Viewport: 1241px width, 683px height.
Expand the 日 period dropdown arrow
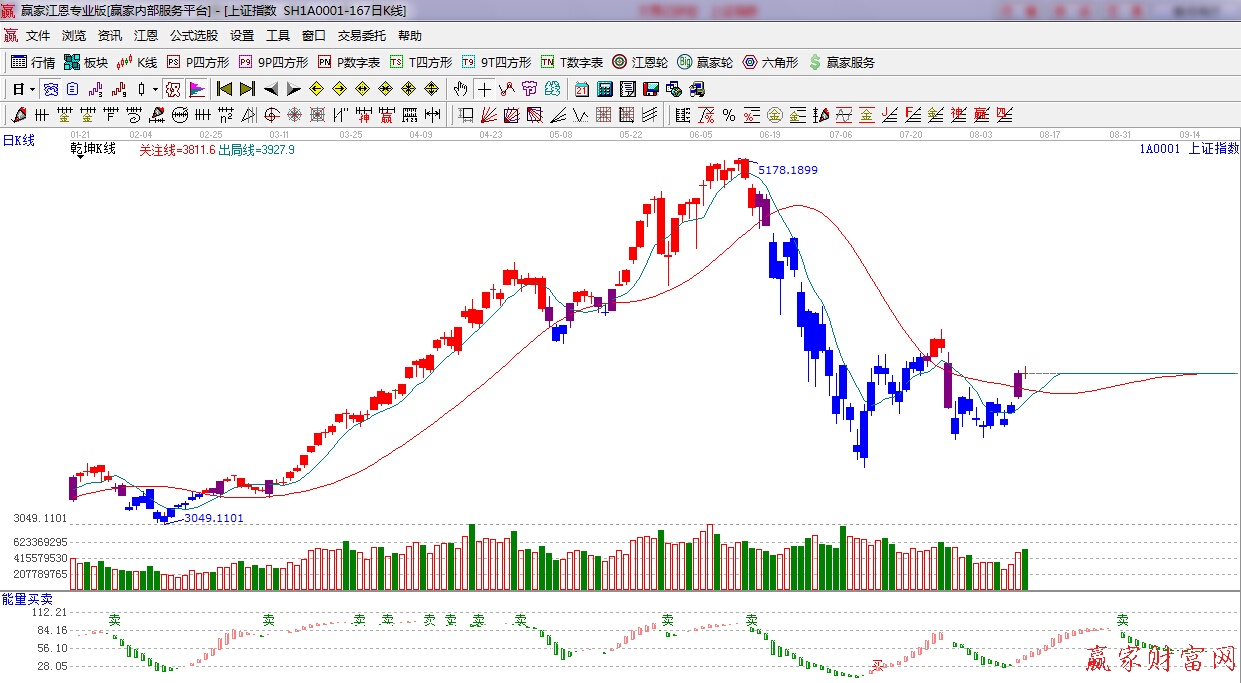pyautogui.click(x=32, y=89)
